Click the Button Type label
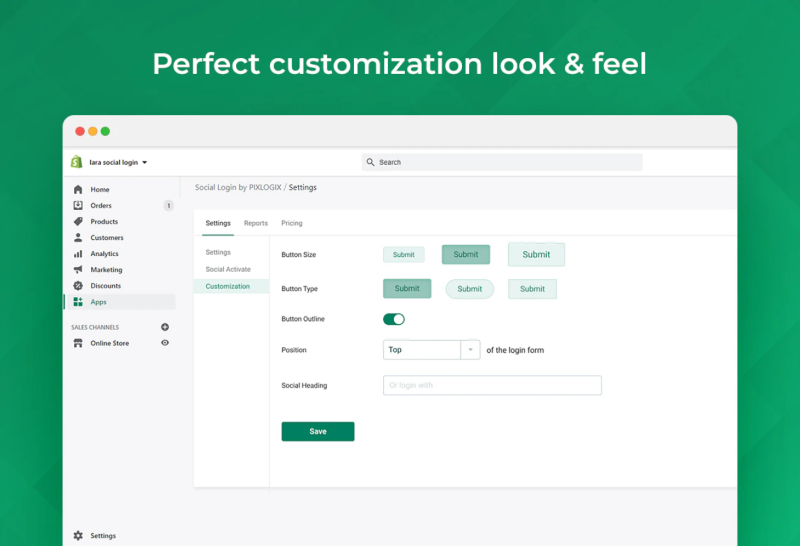Screen dimensions: 800x546 299,288
